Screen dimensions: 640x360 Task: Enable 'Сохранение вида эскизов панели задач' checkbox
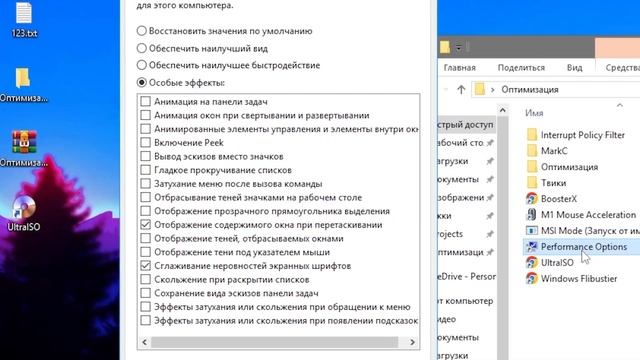click(145, 293)
